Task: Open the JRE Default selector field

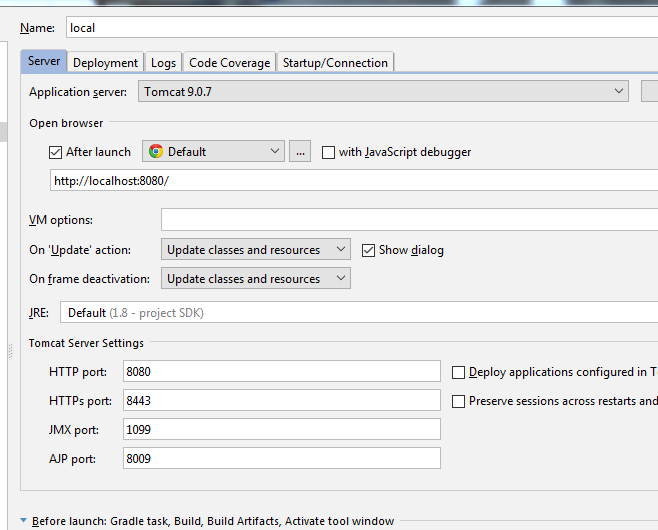Action: [x=359, y=313]
